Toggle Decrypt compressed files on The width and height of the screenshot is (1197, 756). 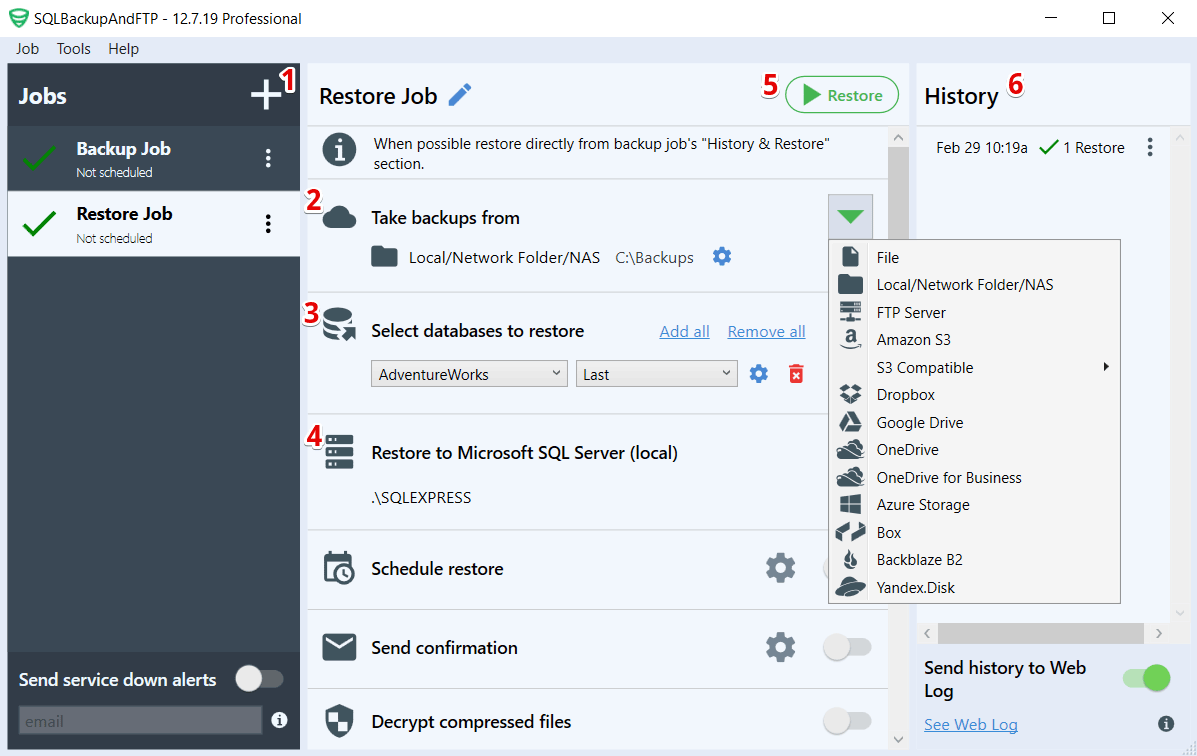click(847, 722)
